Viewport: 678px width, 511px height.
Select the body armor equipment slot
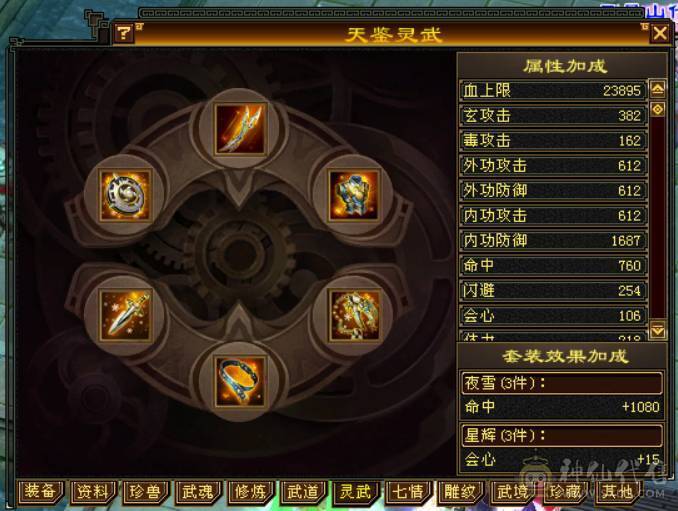(x=354, y=196)
